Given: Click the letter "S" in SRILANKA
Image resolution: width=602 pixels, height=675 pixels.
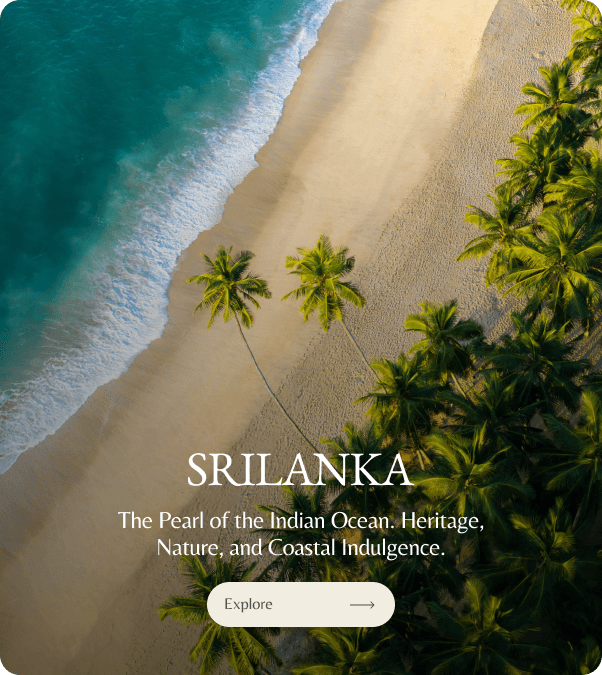Looking at the screenshot, I should click(x=199, y=470).
